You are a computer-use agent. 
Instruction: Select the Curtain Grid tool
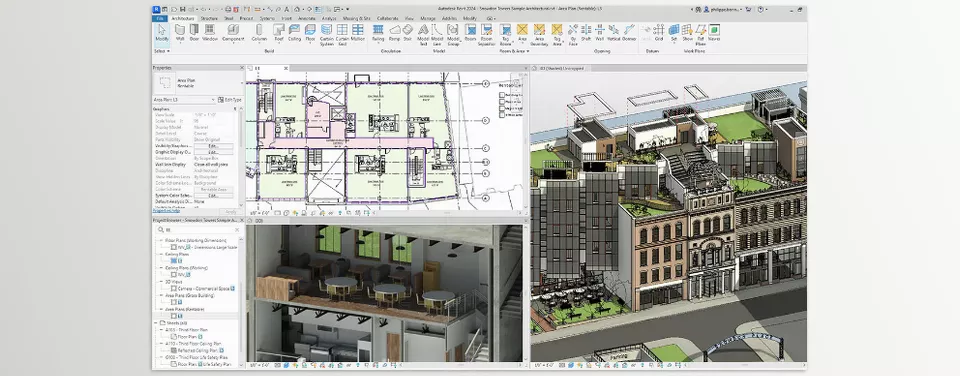tap(342, 35)
